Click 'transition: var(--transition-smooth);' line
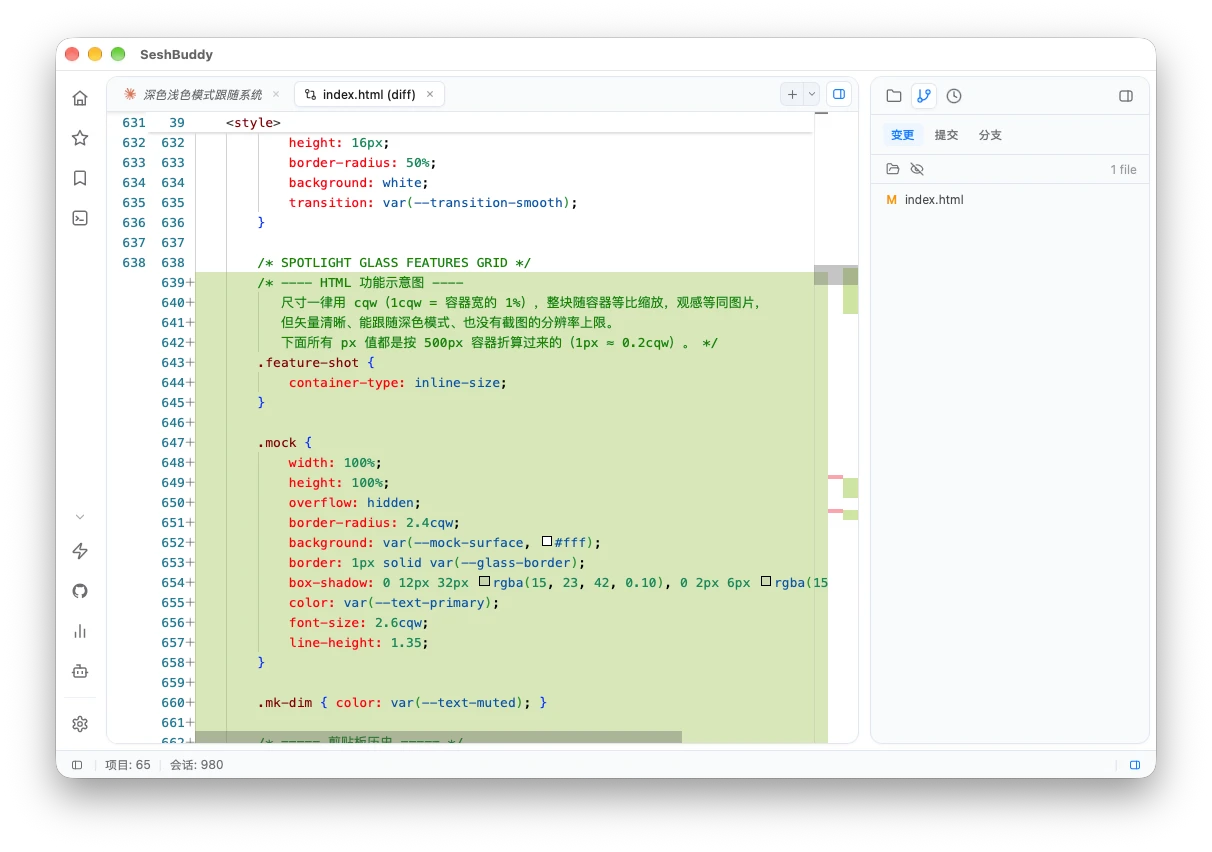This screenshot has width=1212, height=852. 434,202
